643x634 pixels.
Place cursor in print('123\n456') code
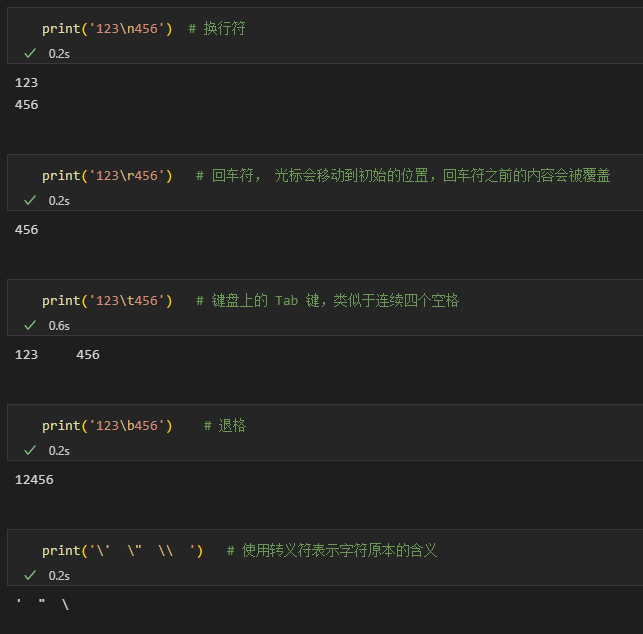pyautogui.click(x=107, y=29)
